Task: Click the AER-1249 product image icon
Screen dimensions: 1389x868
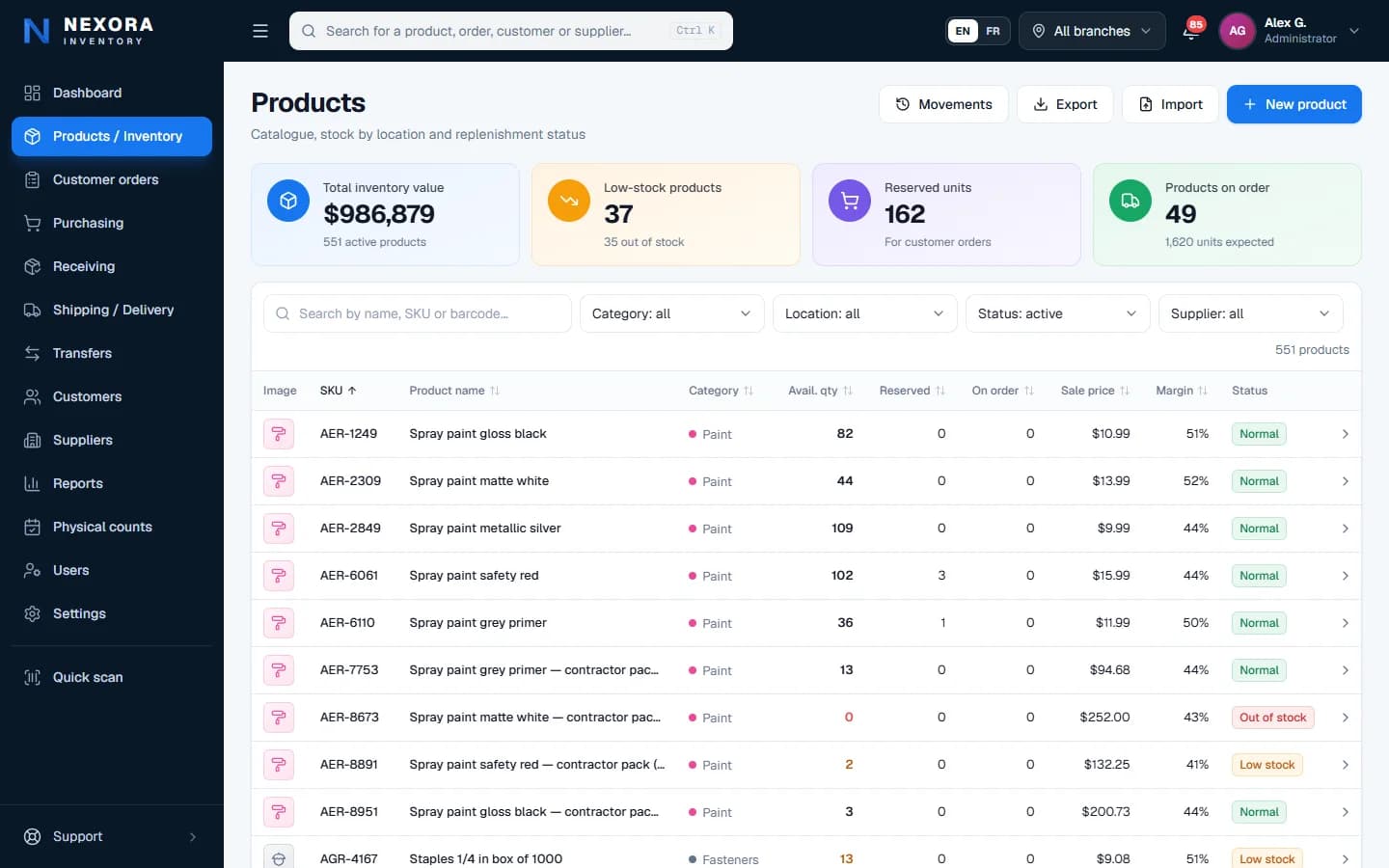Action: (x=279, y=434)
